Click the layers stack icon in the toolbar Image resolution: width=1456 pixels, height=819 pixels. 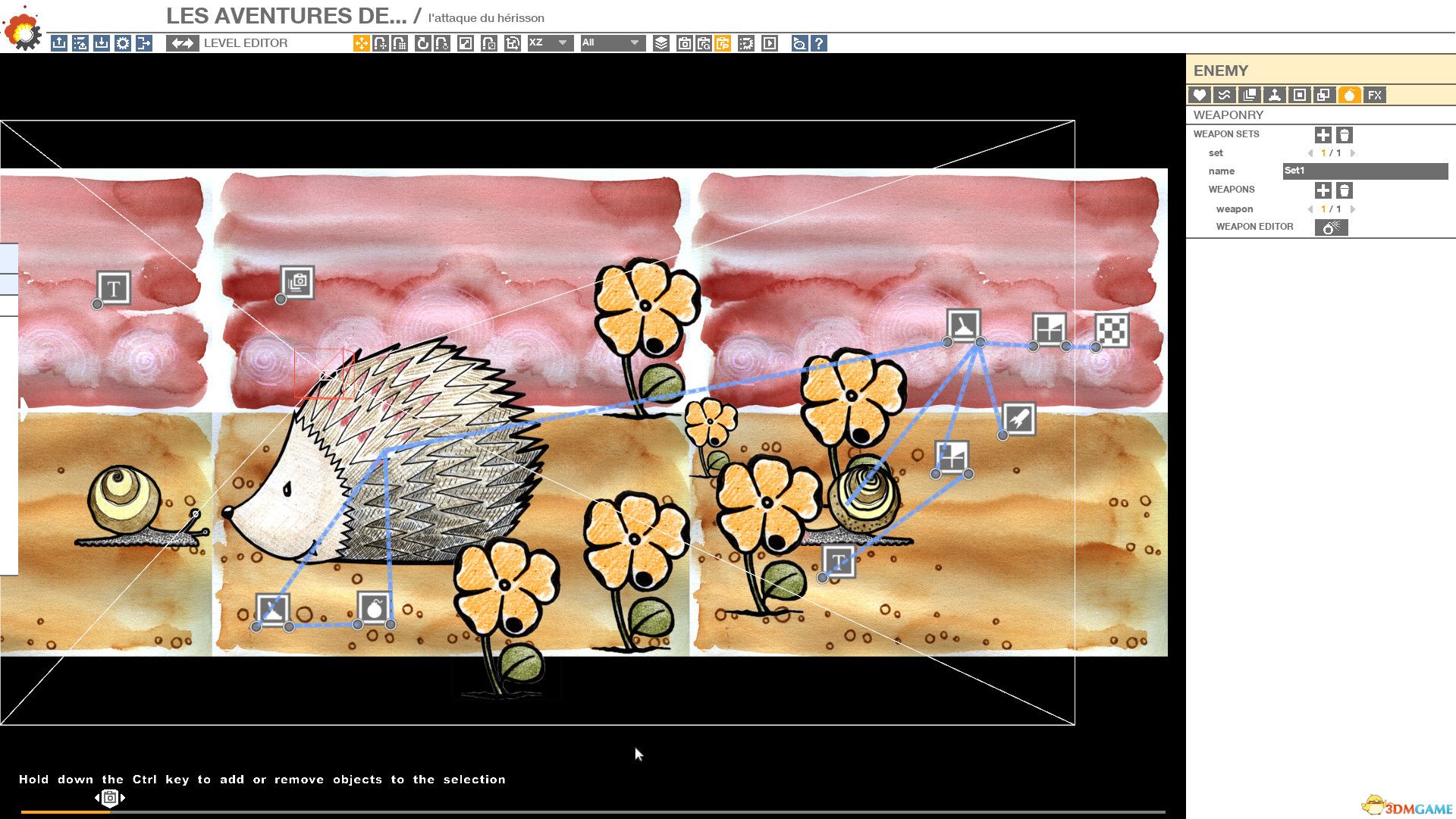(662, 44)
